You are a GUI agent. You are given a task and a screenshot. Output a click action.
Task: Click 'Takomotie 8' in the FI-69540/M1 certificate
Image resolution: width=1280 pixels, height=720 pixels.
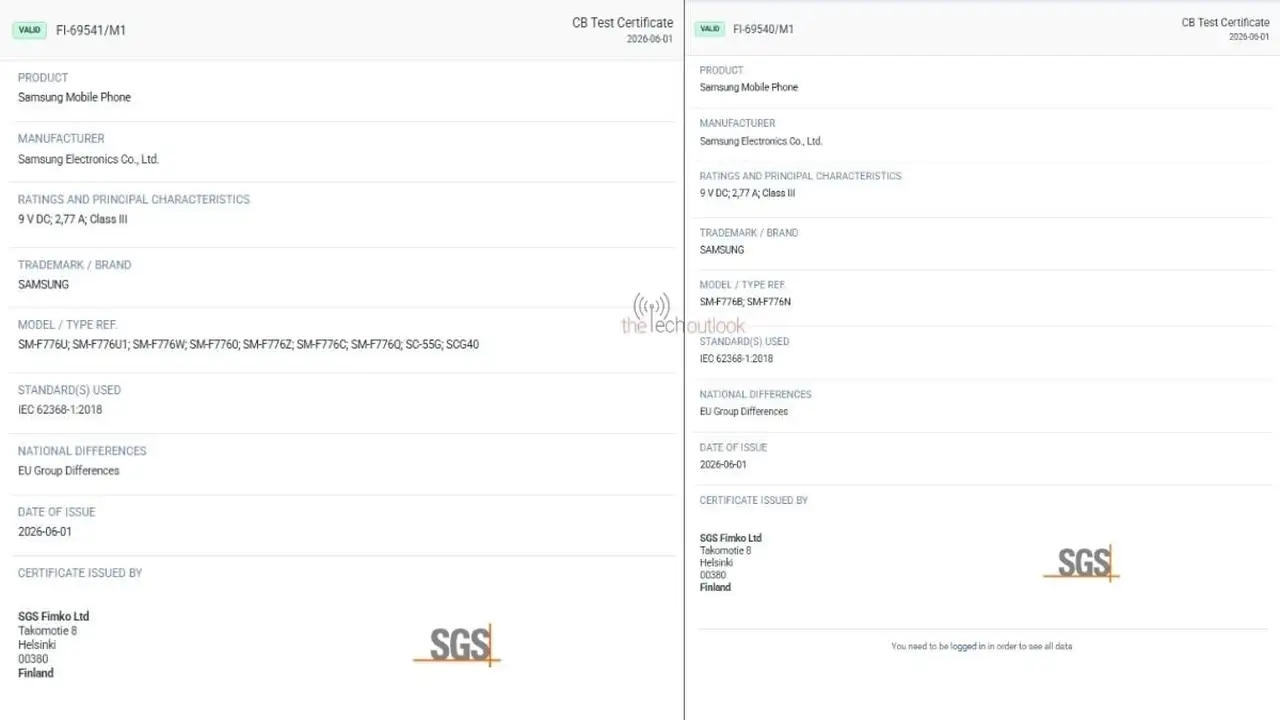(726, 550)
